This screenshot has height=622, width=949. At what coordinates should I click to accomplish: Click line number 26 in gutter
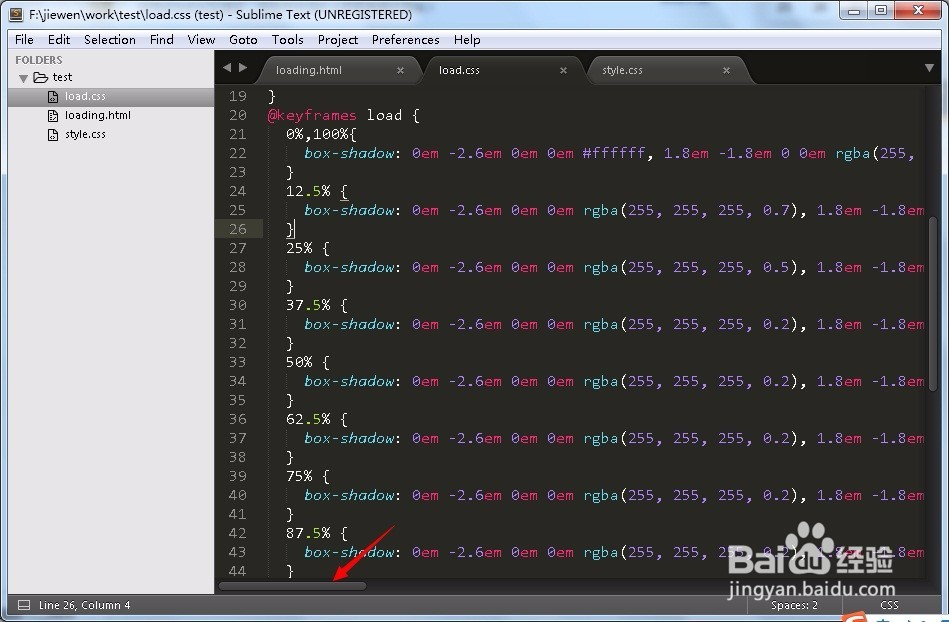238,229
